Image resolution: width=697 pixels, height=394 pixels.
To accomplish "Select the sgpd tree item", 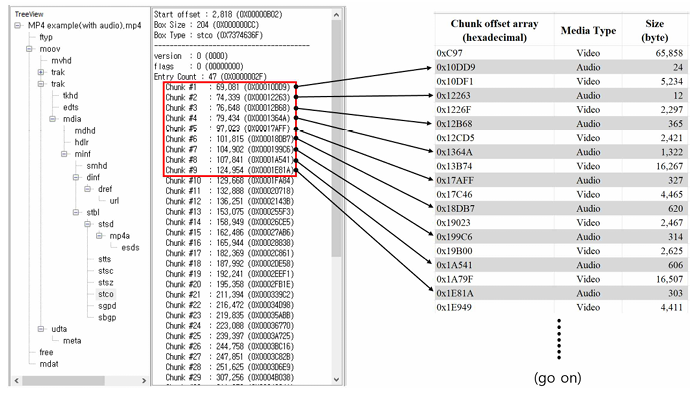I will [107, 306].
